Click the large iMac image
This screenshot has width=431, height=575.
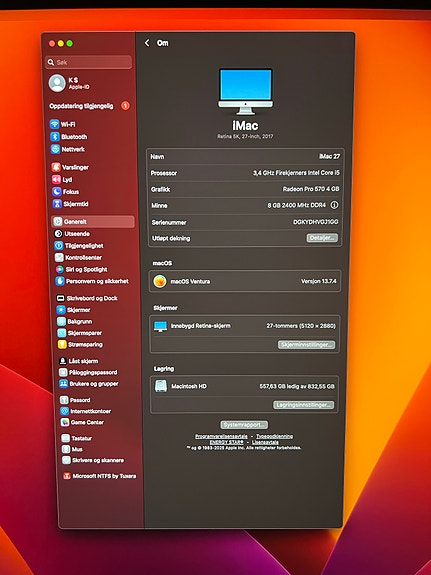coord(245,92)
